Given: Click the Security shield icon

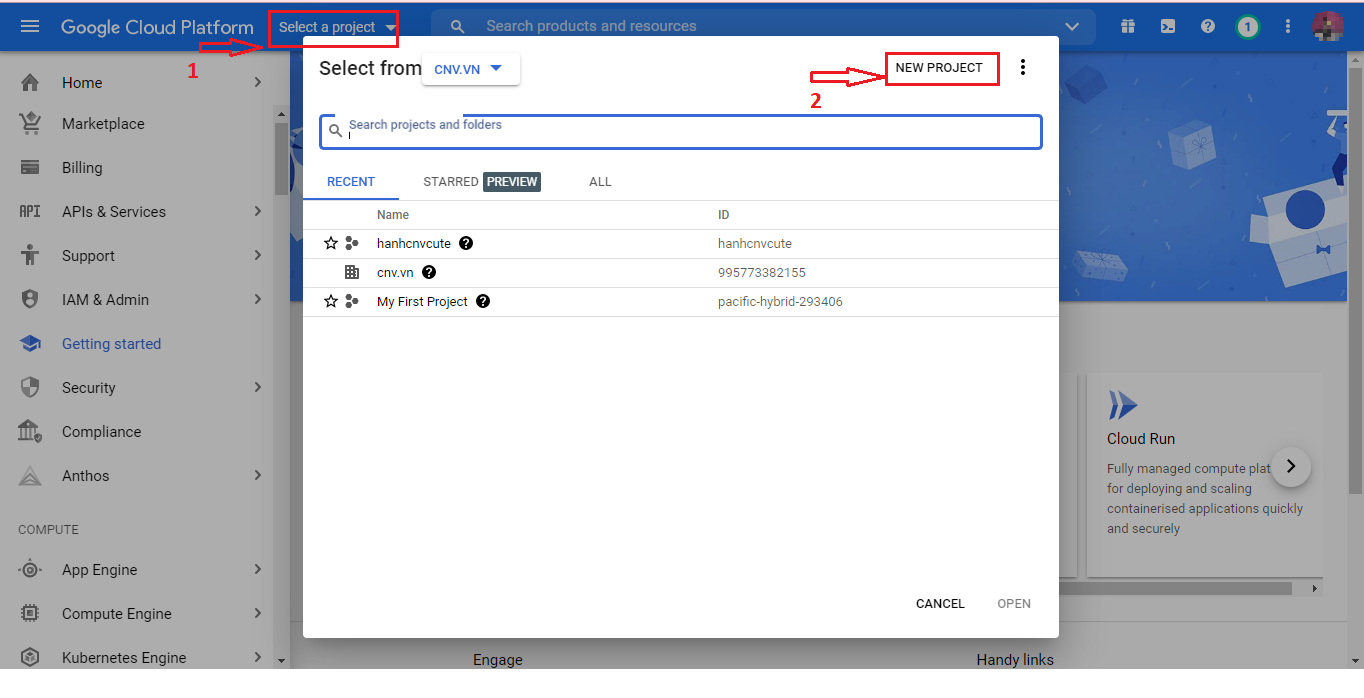Looking at the screenshot, I should coord(30,388).
